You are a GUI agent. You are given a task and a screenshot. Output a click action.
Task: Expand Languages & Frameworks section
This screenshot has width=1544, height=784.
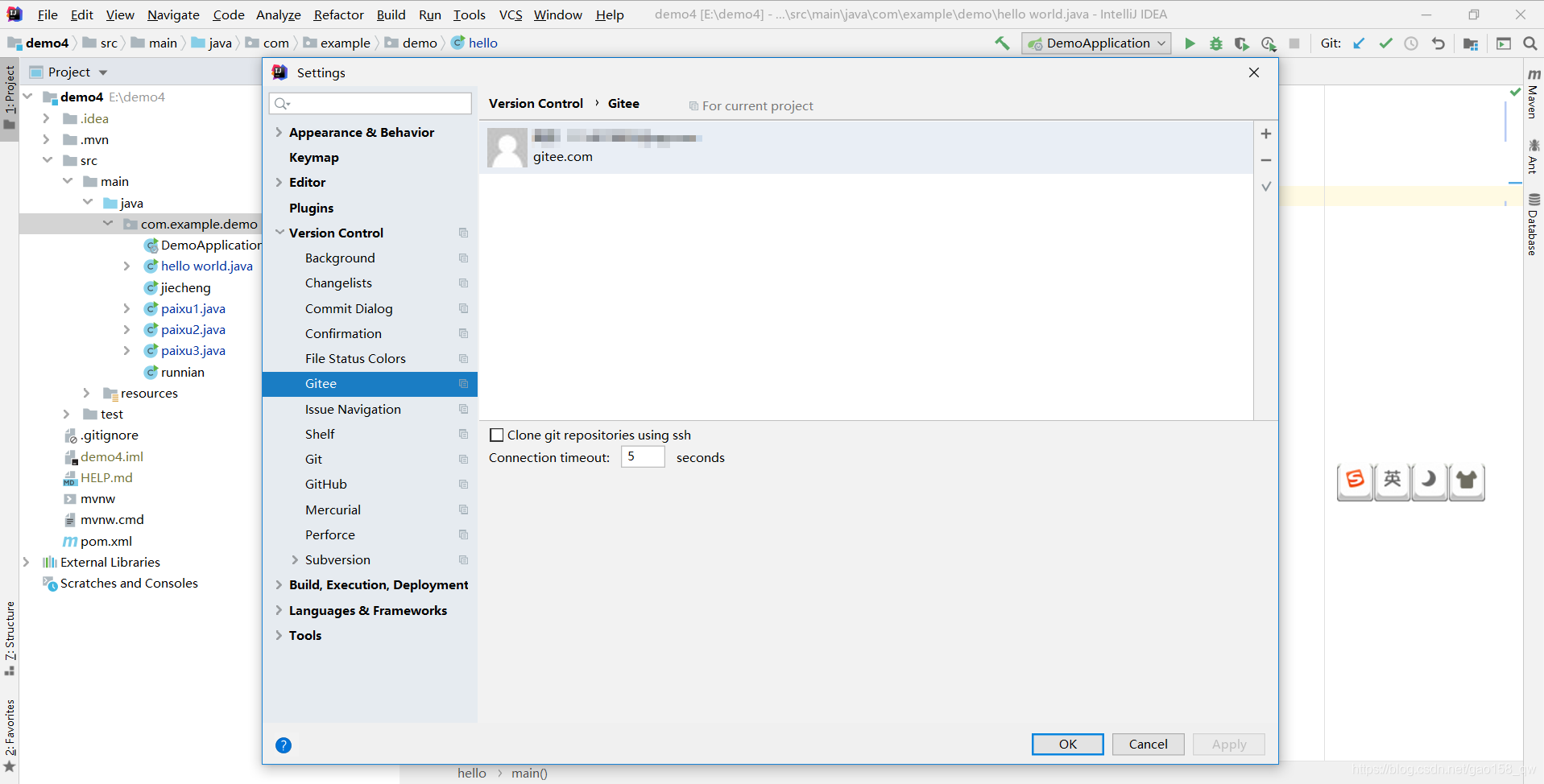[x=279, y=611]
